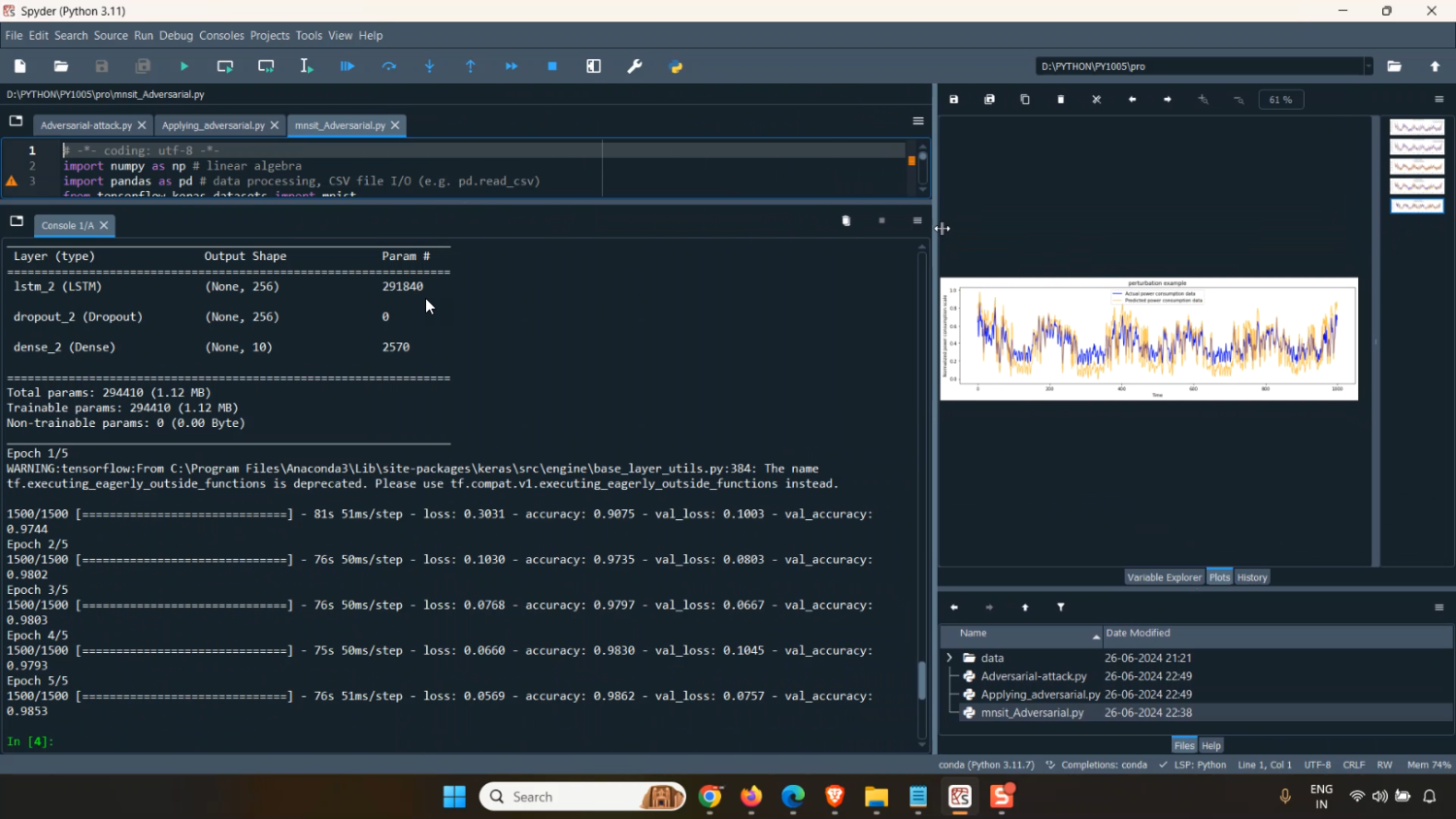Switch to the Applying_adversarial.py tab
Image resolution: width=1456 pixels, height=819 pixels.
coord(213,125)
